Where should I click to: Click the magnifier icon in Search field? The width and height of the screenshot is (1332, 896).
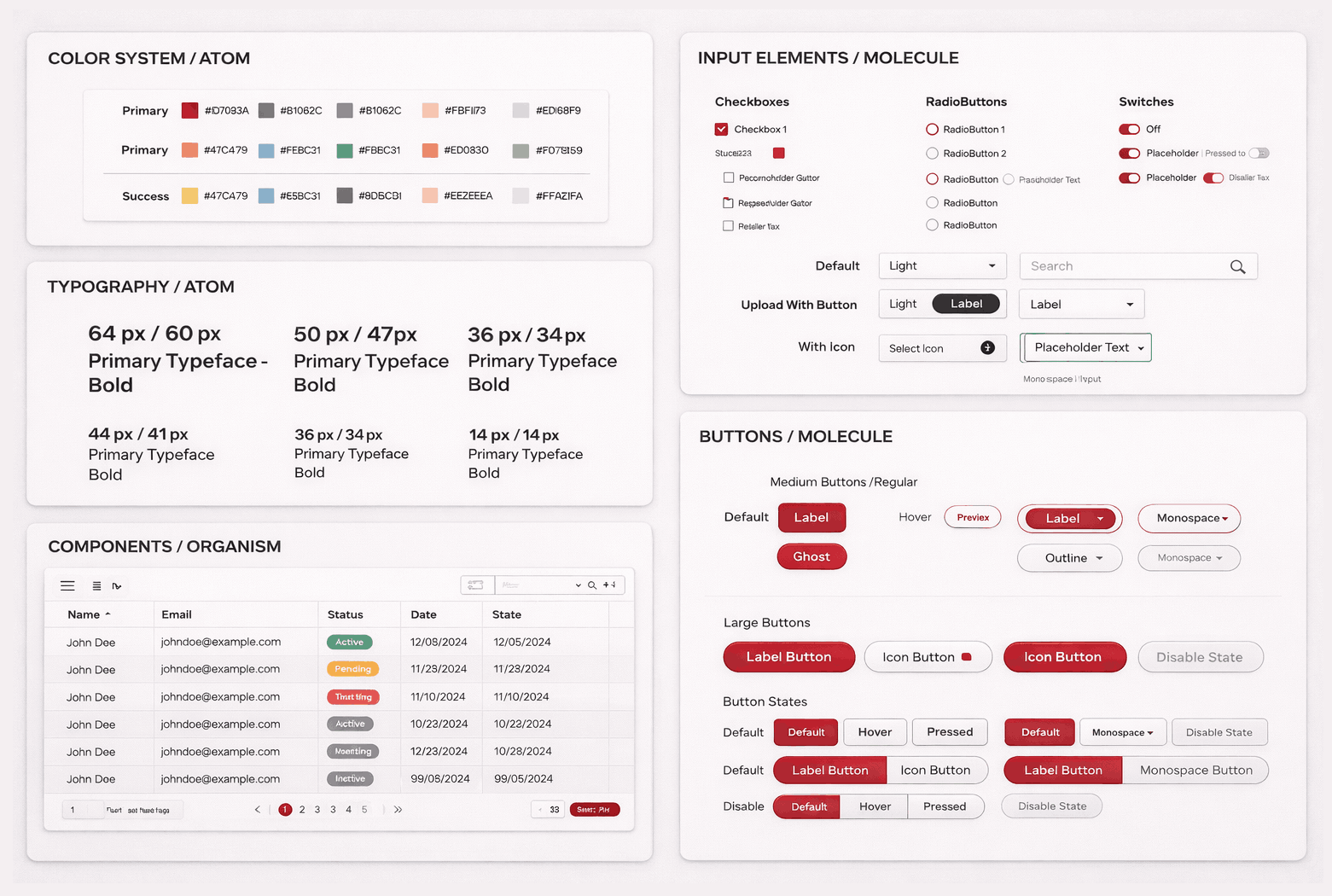point(1237,267)
